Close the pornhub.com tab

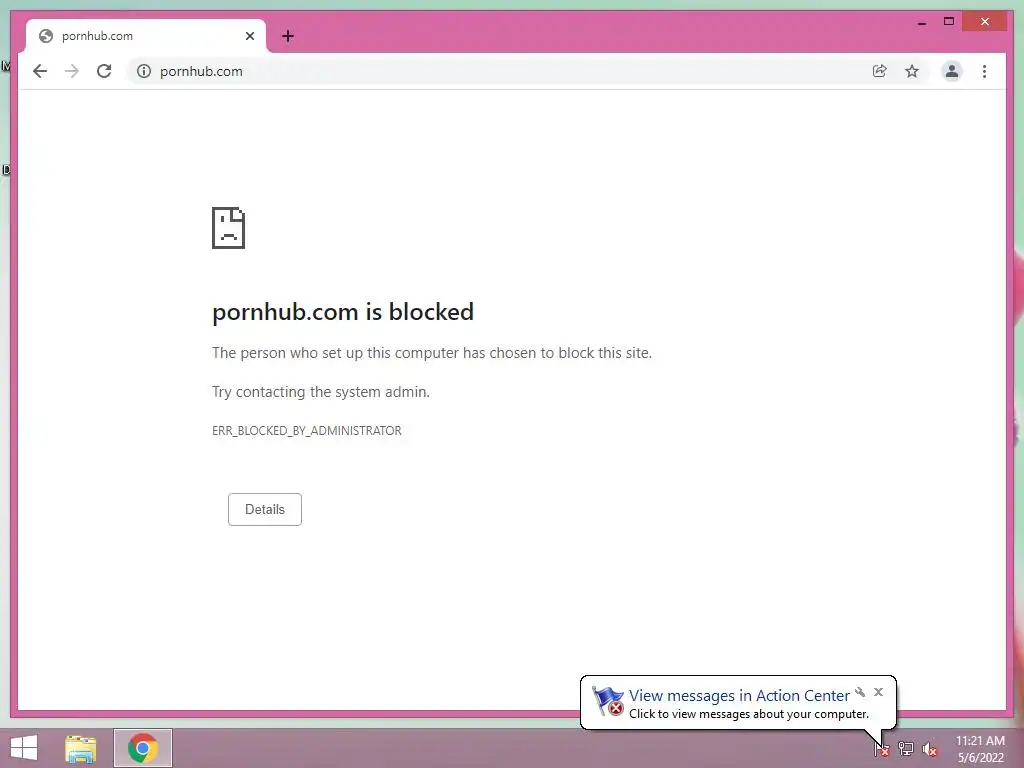click(249, 36)
